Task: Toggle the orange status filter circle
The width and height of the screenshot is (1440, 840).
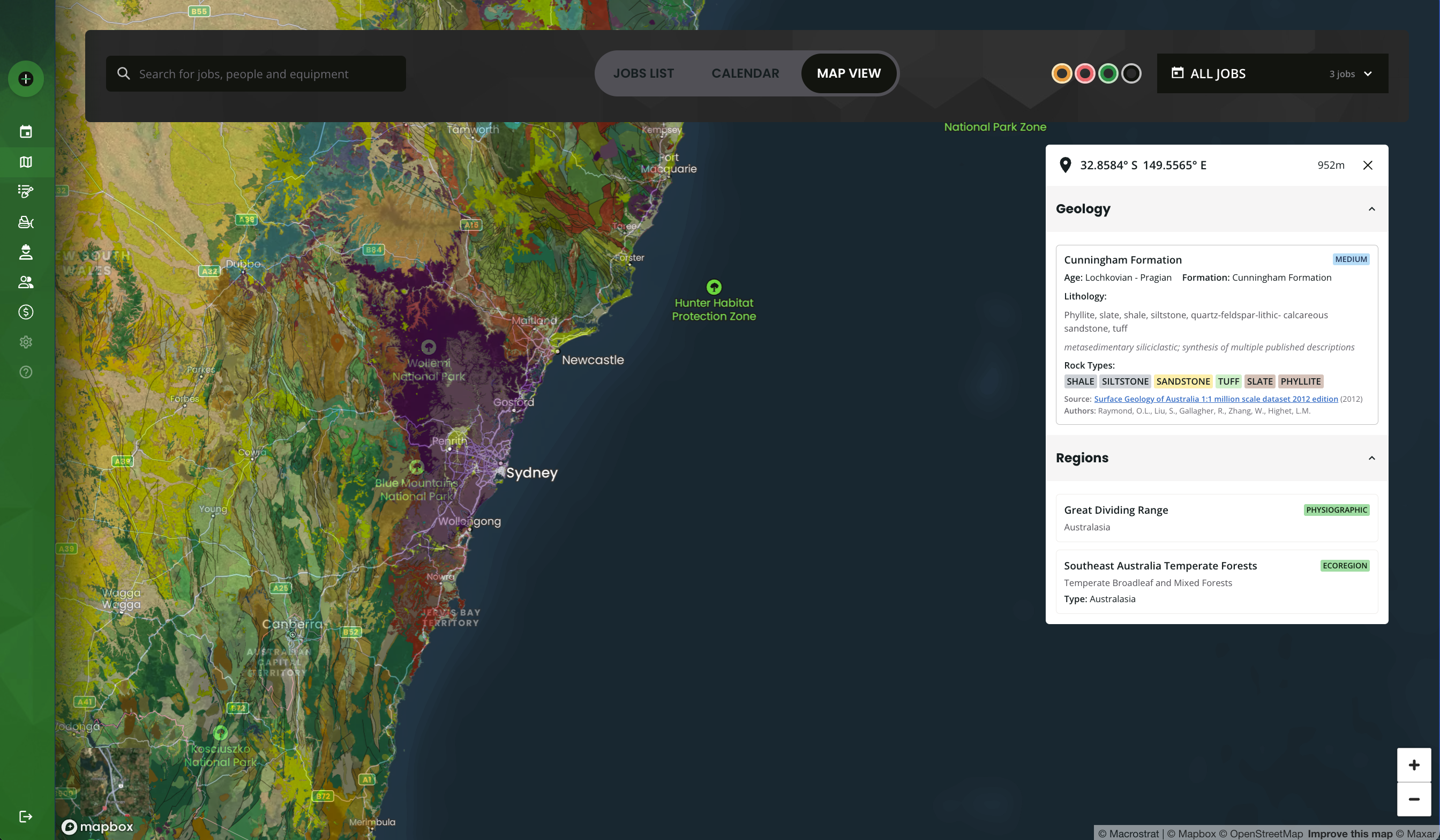Action: pyautogui.click(x=1062, y=74)
